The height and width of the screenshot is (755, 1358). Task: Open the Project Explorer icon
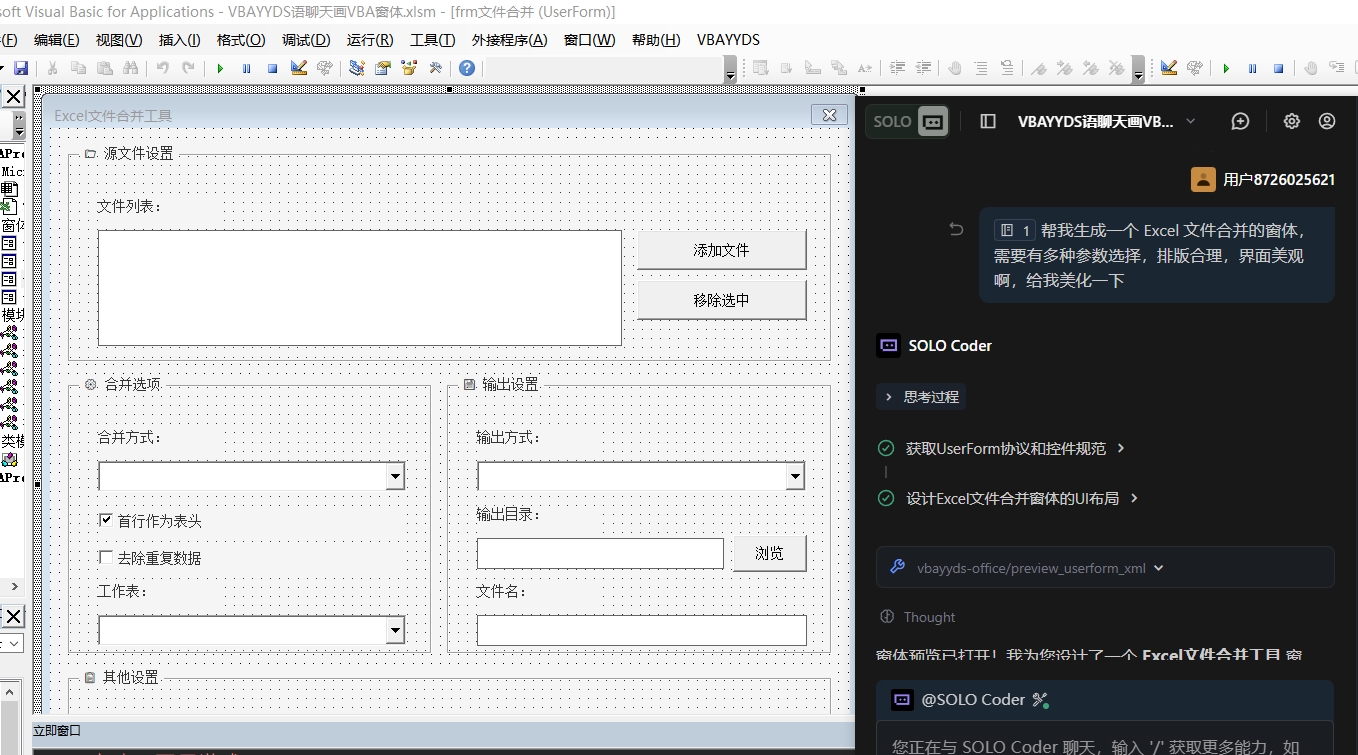click(x=356, y=67)
